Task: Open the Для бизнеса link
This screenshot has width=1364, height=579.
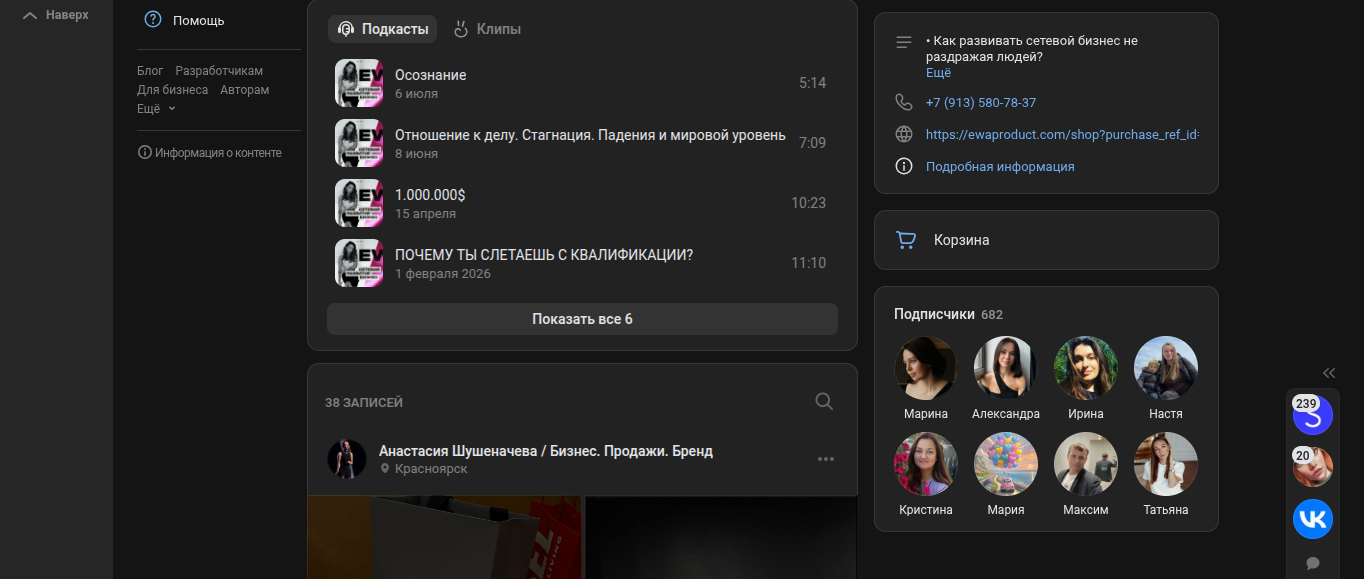Action: click(x=173, y=90)
